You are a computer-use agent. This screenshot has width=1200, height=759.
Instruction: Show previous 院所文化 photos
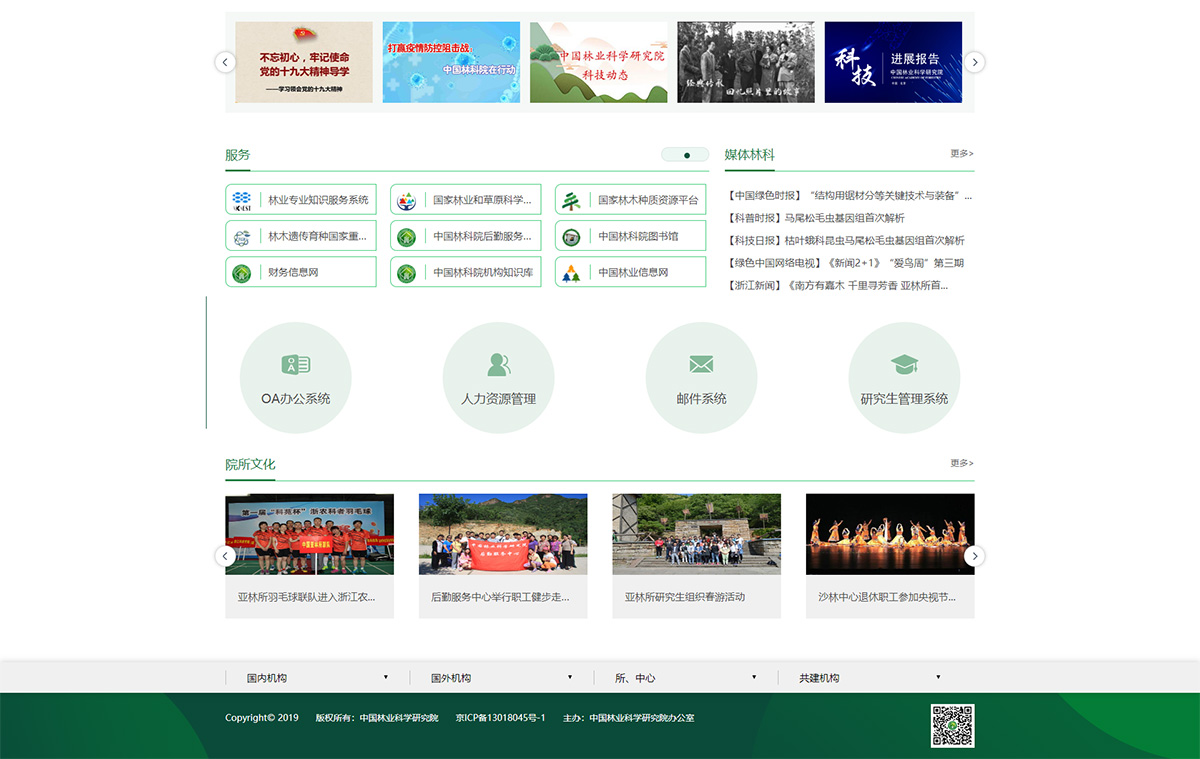(x=225, y=556)
